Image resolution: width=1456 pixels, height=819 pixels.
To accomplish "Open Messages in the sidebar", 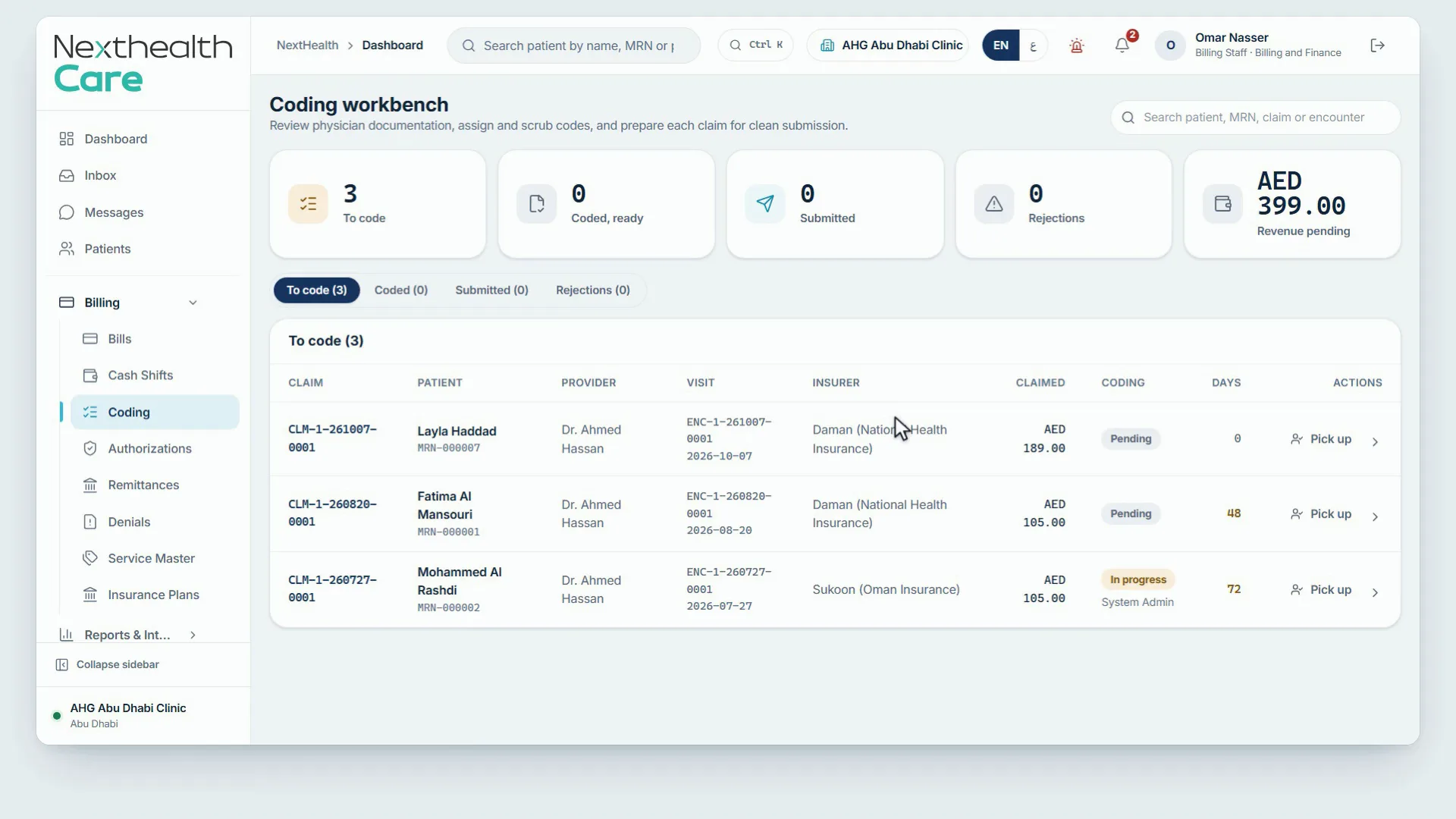I will (x=144, y=212).
